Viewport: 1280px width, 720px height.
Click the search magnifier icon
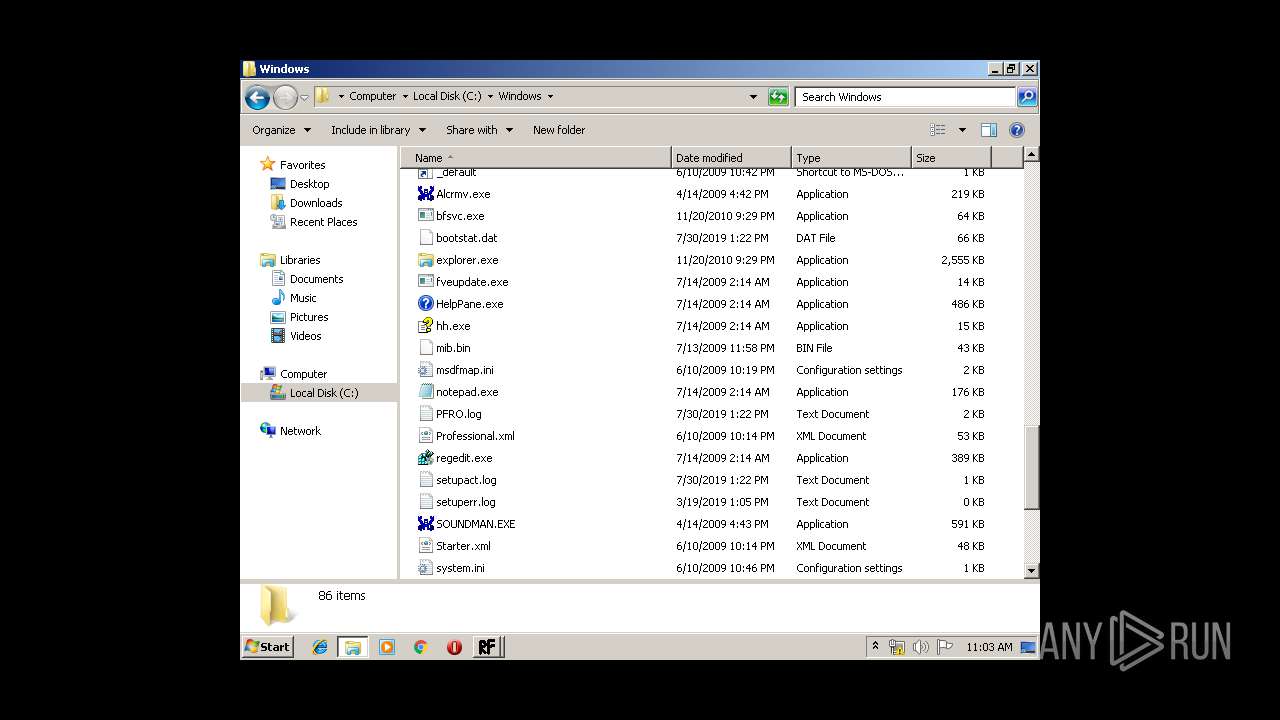[x=1026, y=97]
